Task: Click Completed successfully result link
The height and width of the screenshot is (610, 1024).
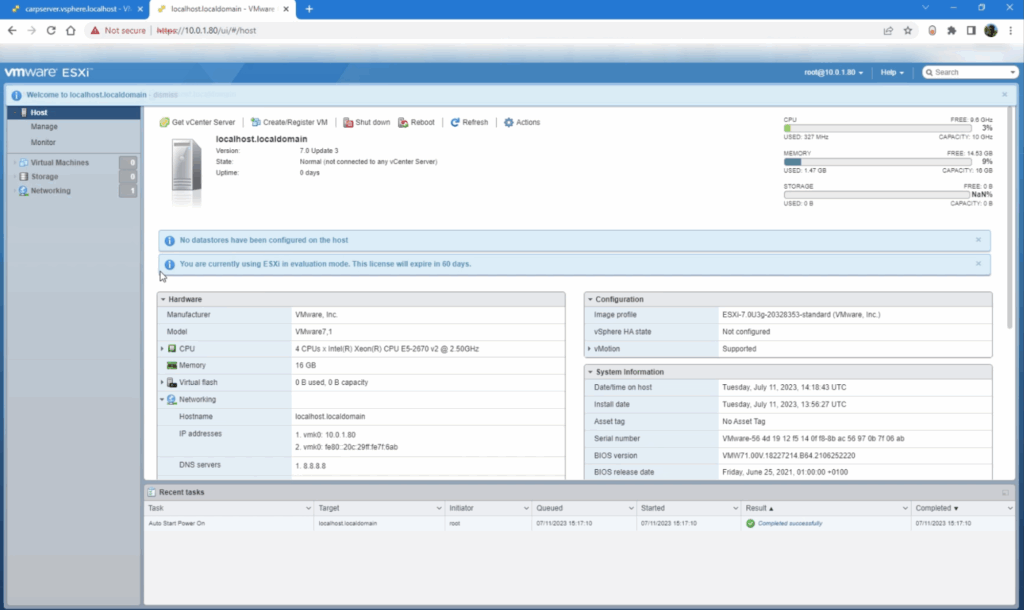Action: point(790,523)
